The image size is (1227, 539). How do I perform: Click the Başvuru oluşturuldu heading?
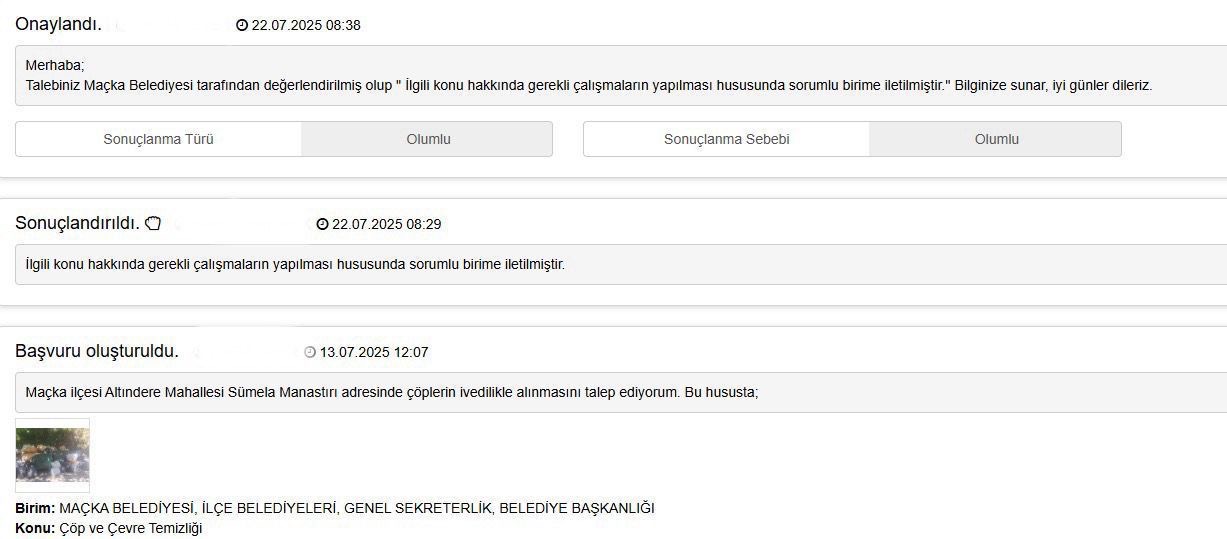[x=97, y=351]
